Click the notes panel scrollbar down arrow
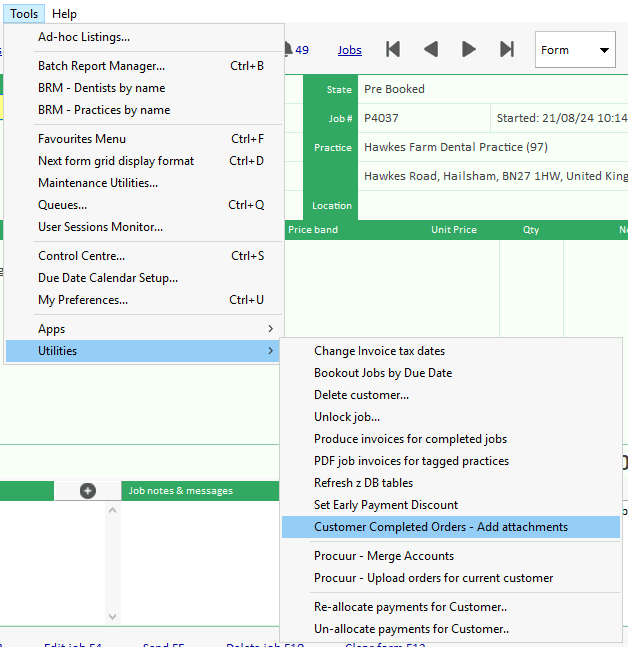The image size is (628, 647). (x=112, y=616)
